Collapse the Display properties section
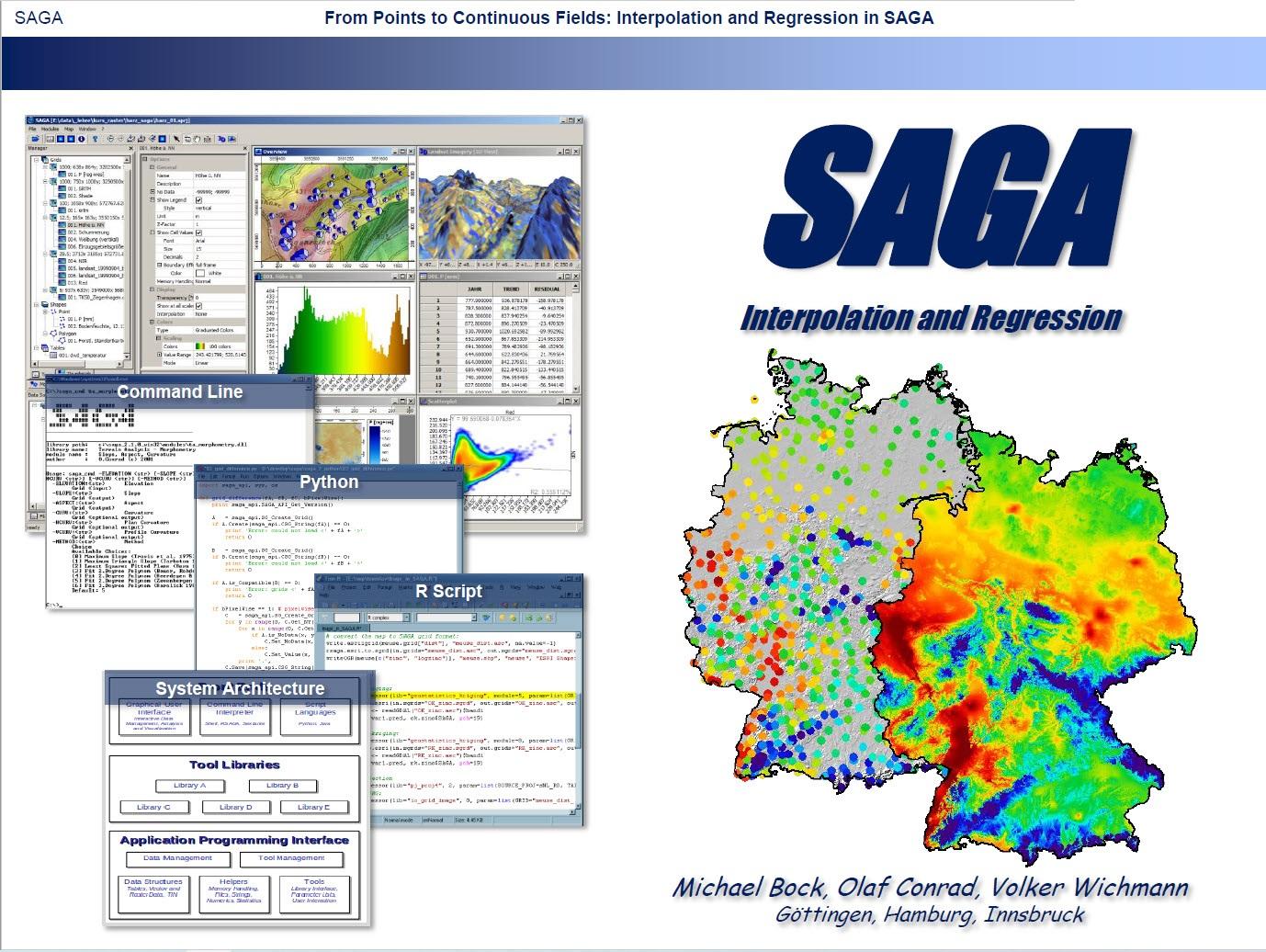This screenshot has width=1266, height=952. pos(152,289)
